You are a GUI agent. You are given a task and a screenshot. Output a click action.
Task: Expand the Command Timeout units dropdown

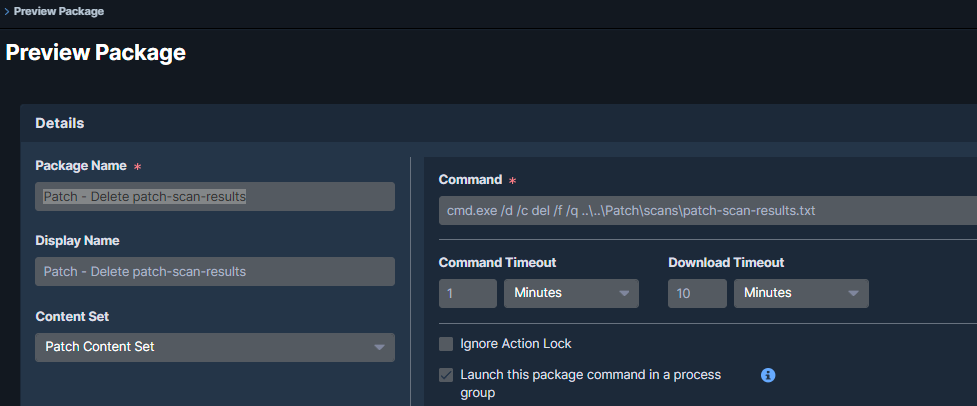click(571, 293)
